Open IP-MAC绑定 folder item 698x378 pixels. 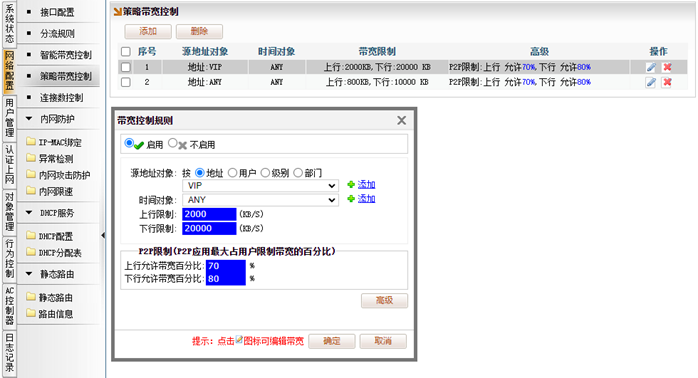[54, 142]
